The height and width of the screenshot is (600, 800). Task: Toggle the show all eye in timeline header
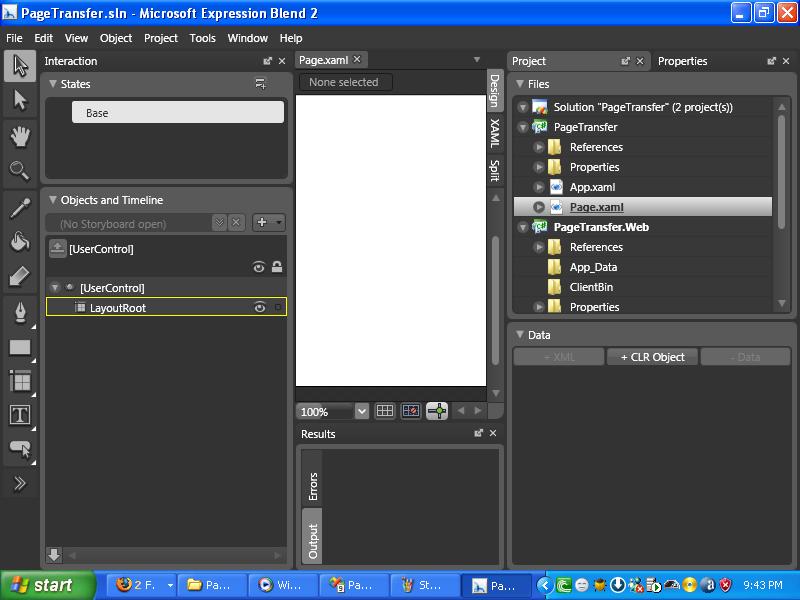pos(259,267)
